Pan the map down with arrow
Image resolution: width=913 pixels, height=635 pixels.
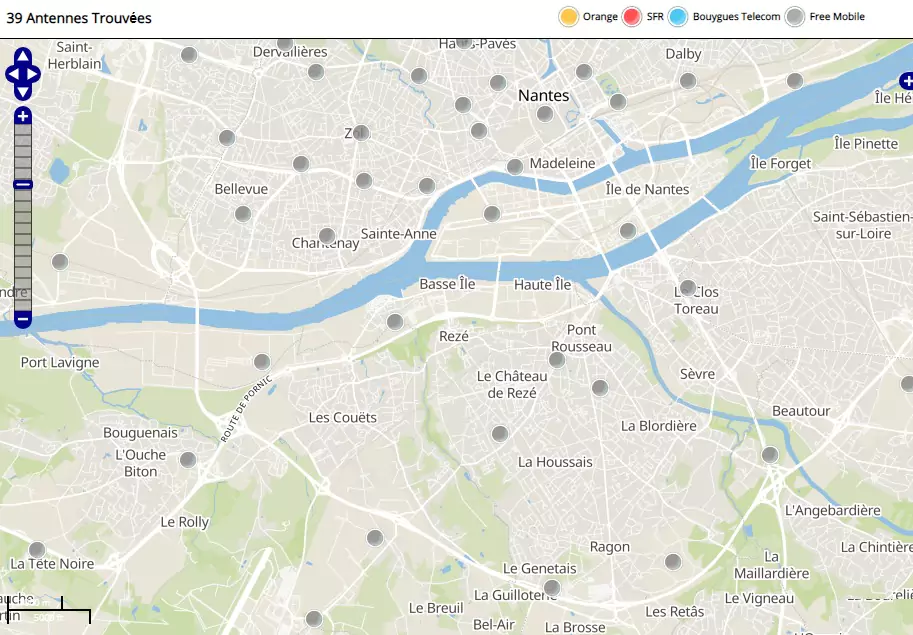click(23, 92)
